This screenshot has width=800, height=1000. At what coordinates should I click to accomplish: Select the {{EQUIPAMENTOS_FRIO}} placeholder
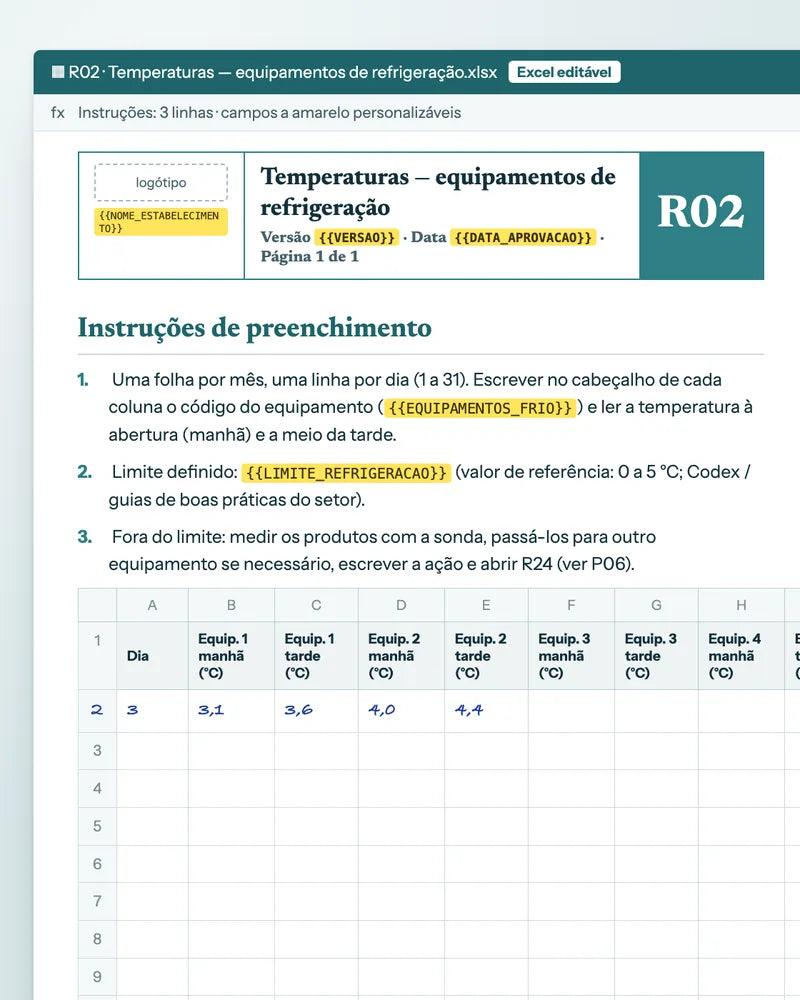(480, 408)
